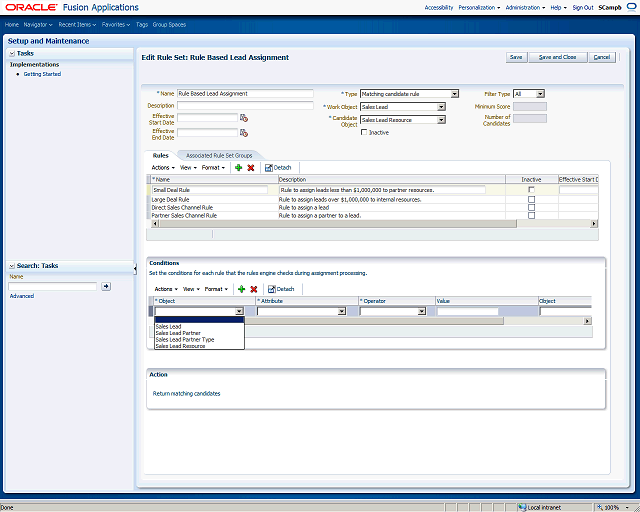
Task: Toggle the Inactive checkbox below Candidate Object
Action: [x=364, y=132]
